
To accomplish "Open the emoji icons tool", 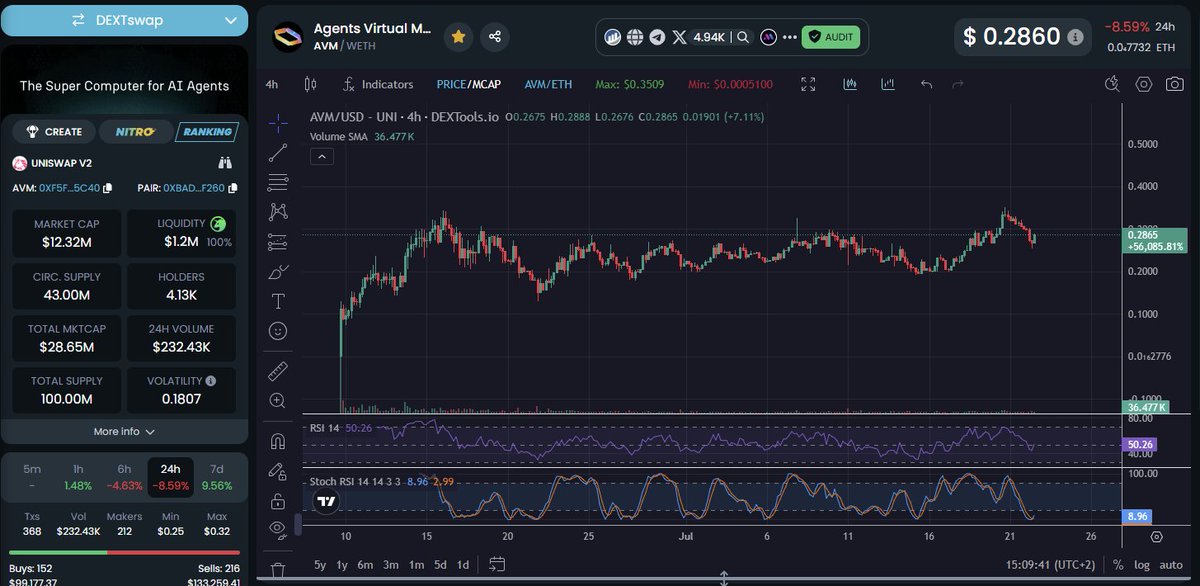I will [x=278, y=331].
